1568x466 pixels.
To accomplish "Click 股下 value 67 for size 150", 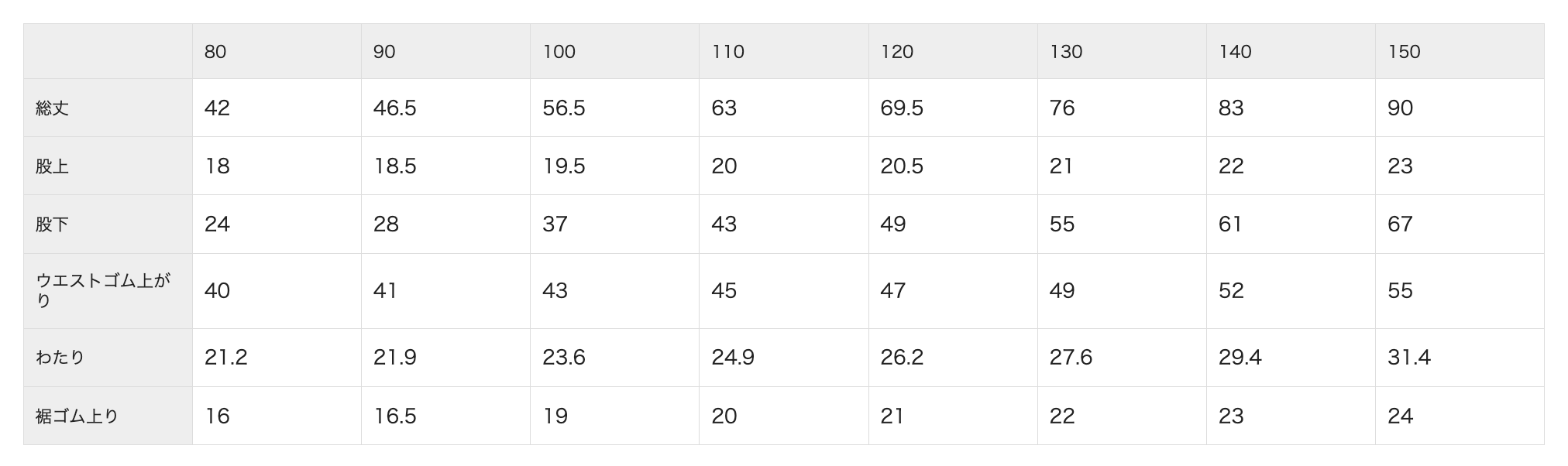I will point(1400,224).
